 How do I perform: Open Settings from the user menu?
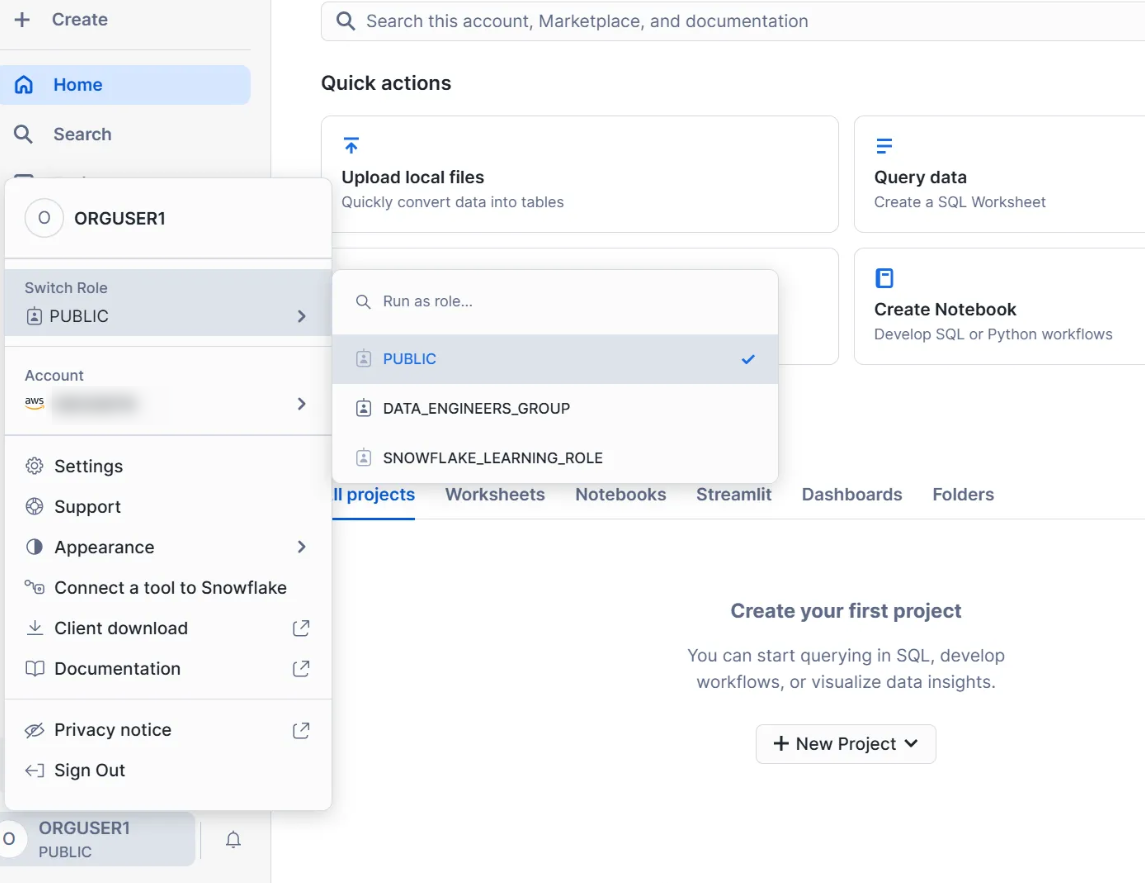pos(168,466)
